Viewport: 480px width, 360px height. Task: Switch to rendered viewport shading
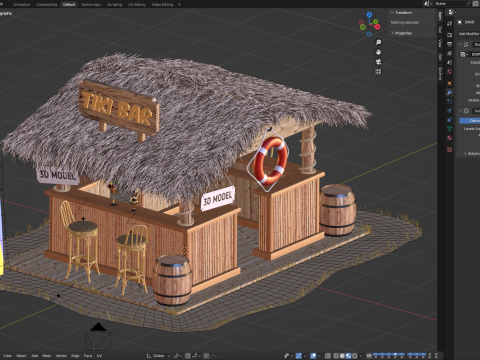point(355,356)
